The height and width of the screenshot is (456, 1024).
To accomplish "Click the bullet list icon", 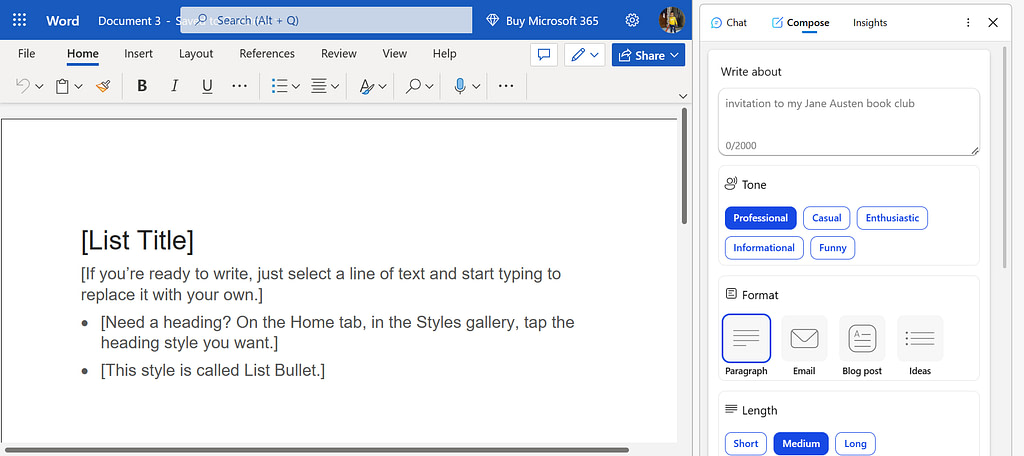I will (280, 86).
